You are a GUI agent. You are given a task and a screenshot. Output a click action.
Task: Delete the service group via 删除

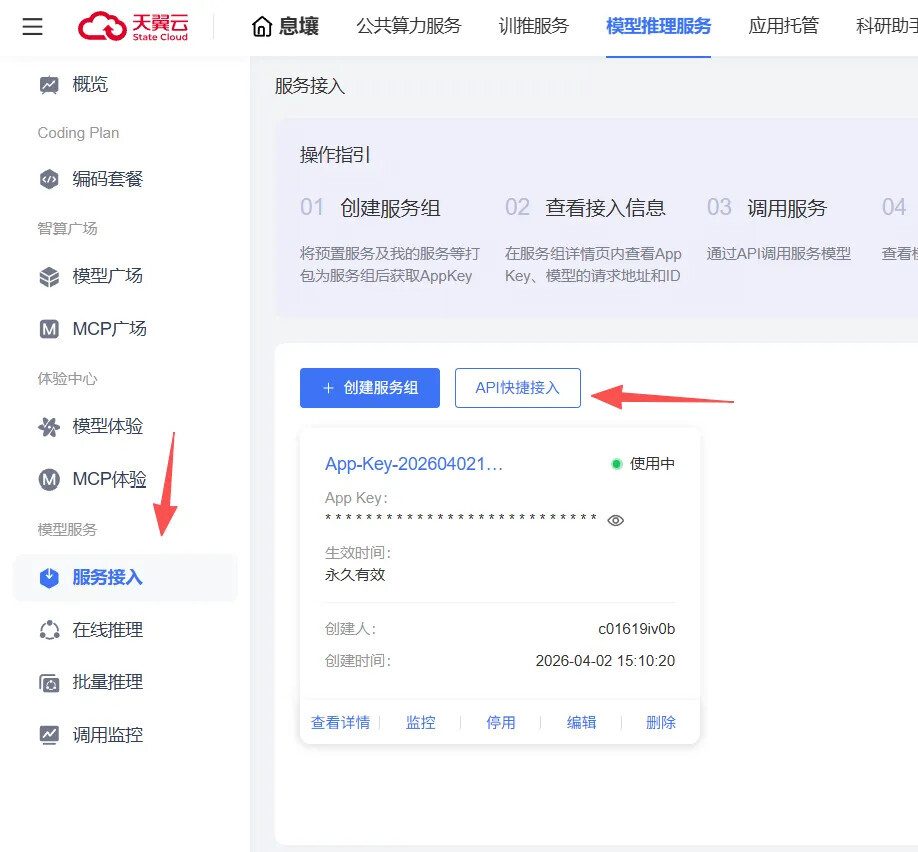tap(661, 722)
